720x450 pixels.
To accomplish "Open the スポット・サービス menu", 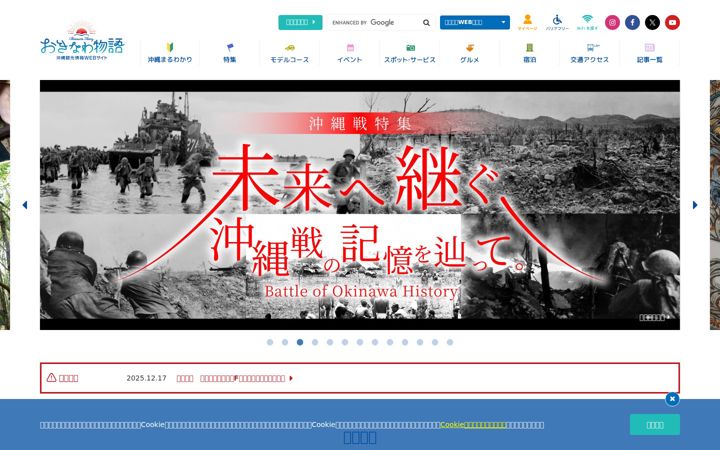I will (x=410, y=53).
